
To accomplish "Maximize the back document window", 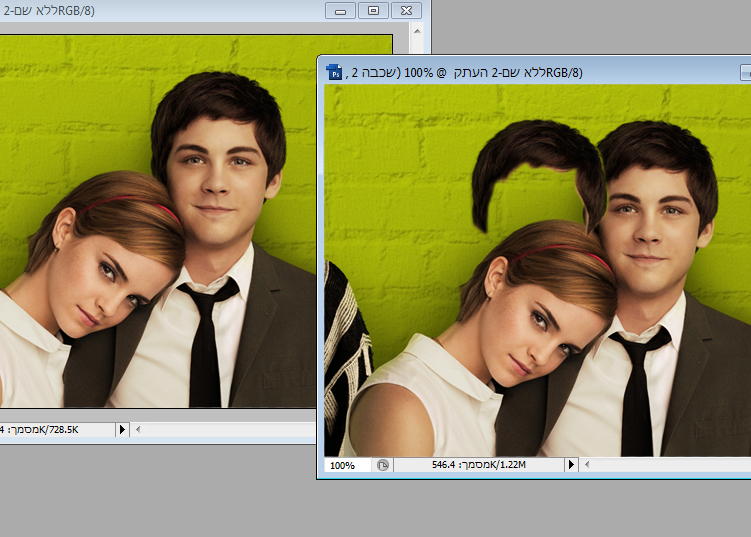I will point(373,11).
